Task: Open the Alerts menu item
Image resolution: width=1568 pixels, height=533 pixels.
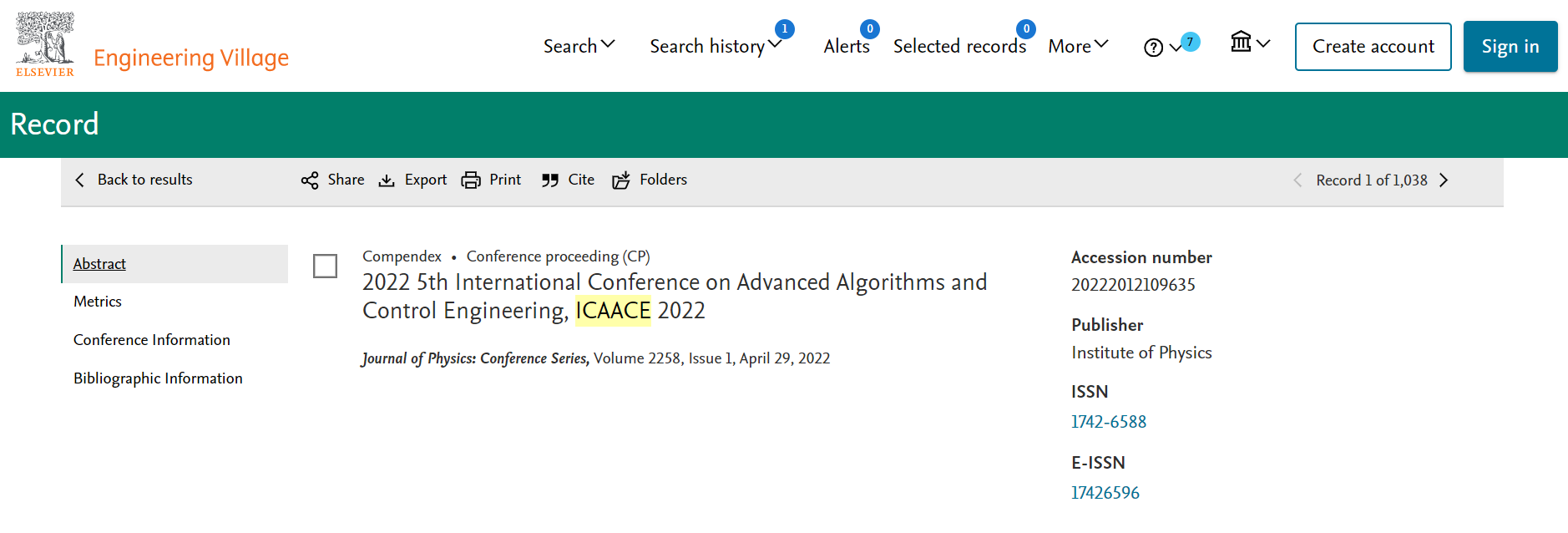Action: pos(847,46)
